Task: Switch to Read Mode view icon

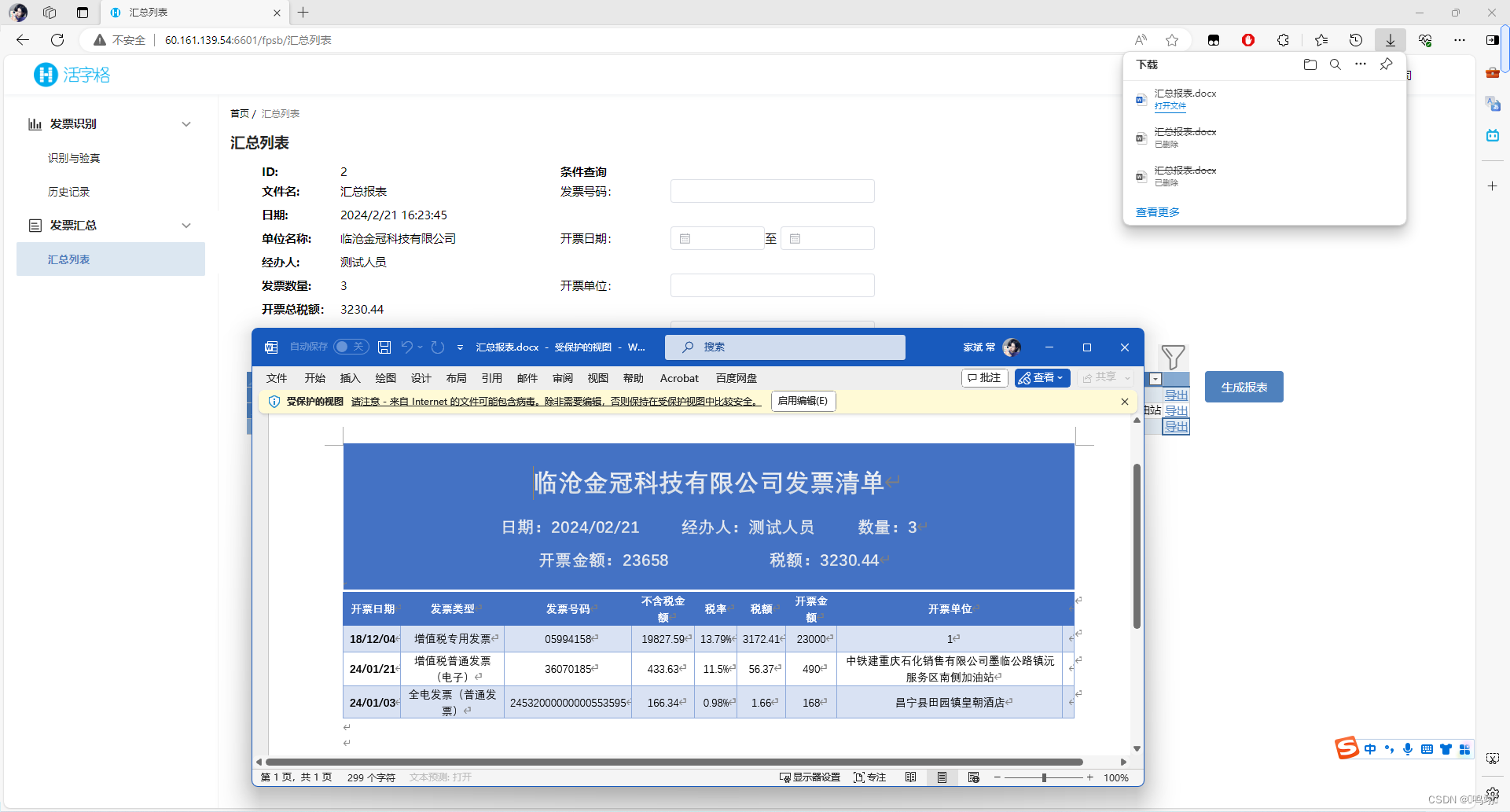Action: [x=910, y=777]
